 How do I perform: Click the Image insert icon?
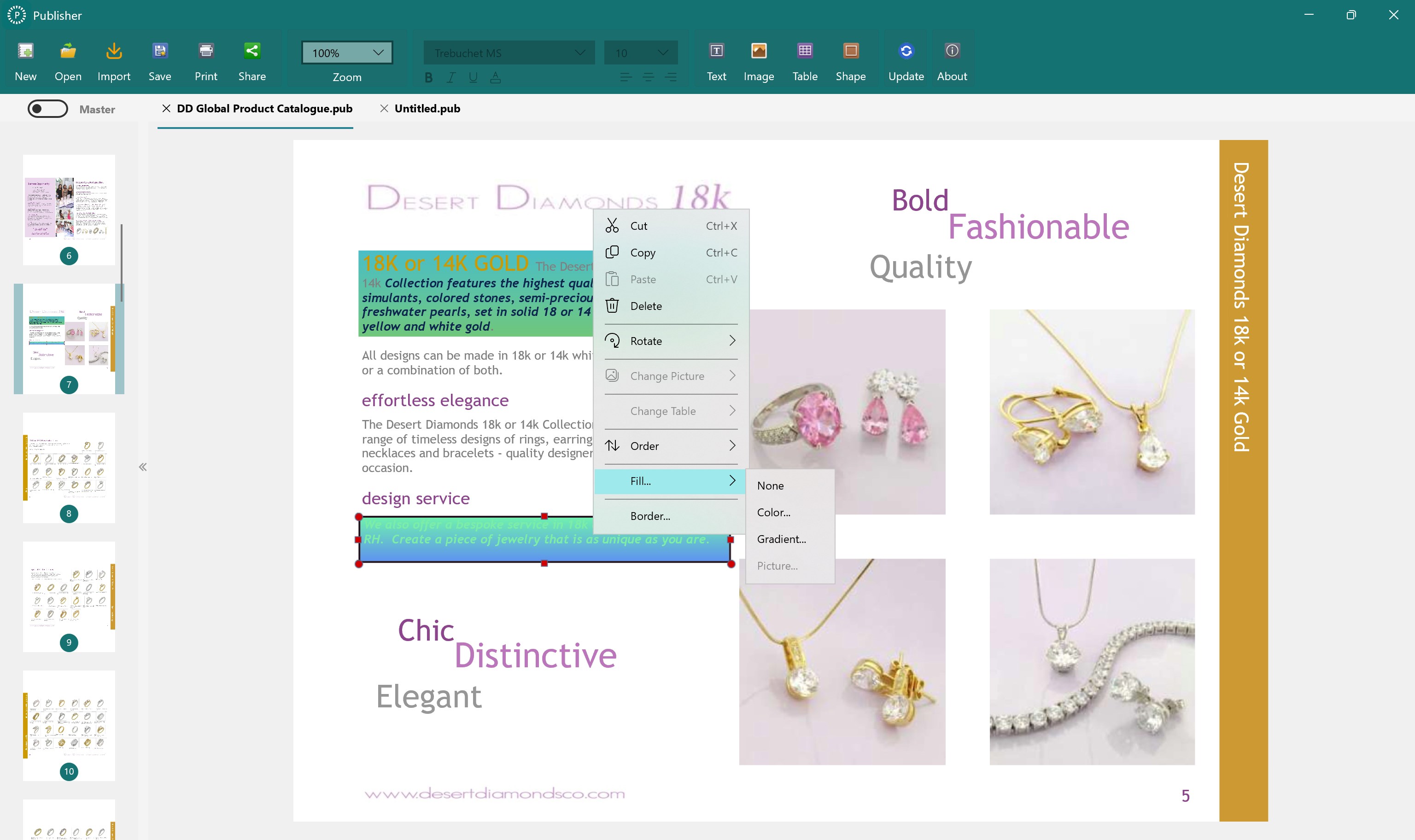(x=759, y=59)
